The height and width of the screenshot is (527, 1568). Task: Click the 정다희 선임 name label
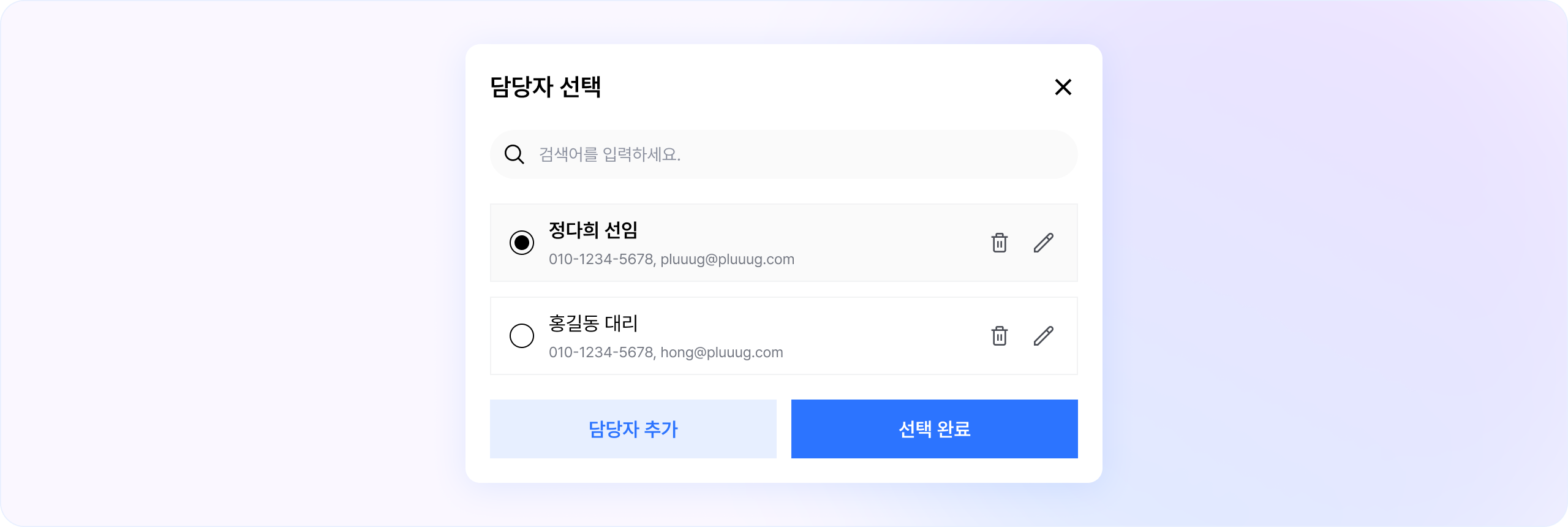point(593,230)
